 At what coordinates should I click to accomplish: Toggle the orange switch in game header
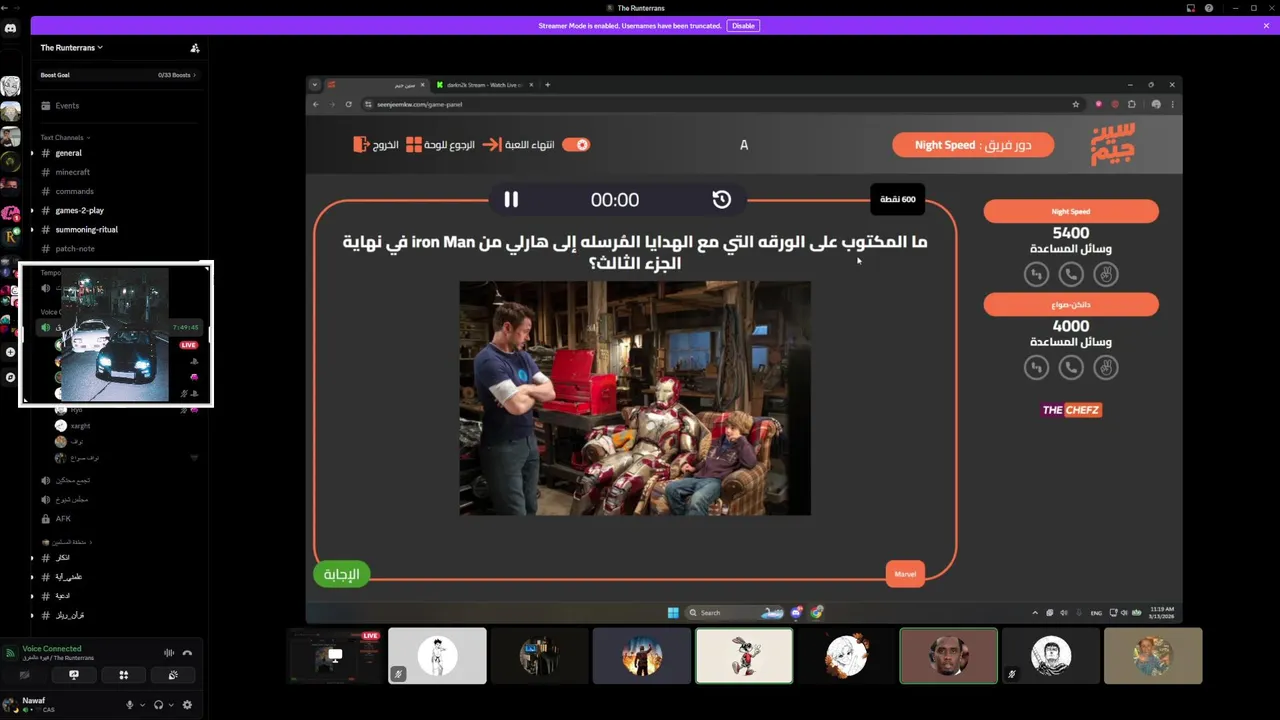point(576,145)
